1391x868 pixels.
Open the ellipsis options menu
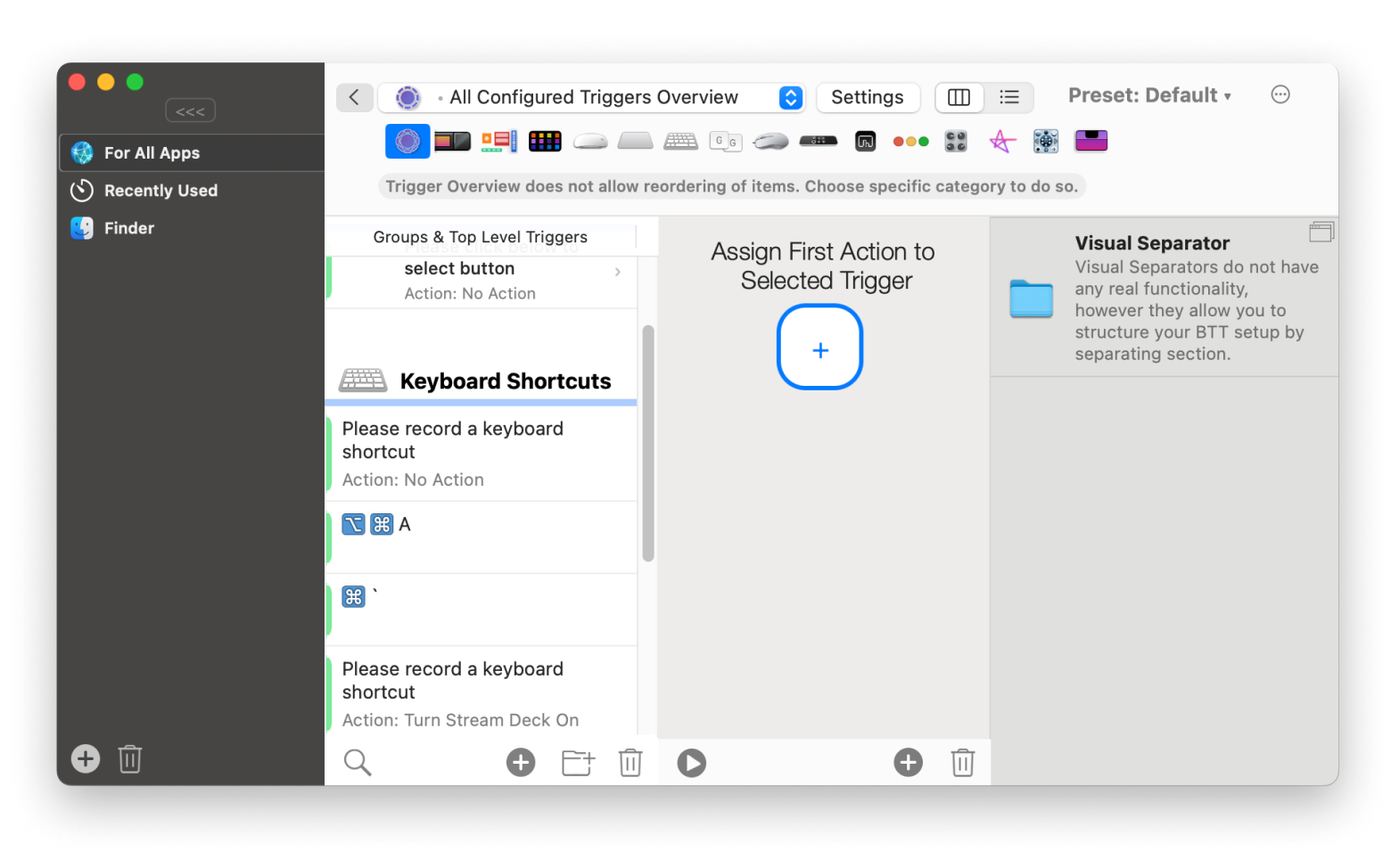1280,94
